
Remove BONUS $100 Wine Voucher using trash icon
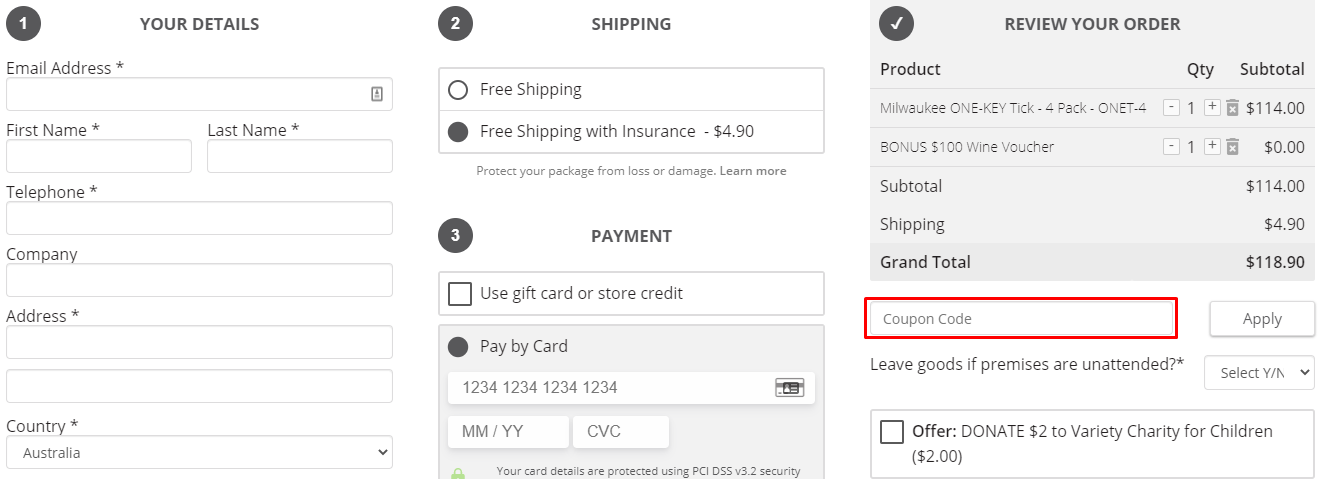pyautogui.click(x=1232, y=147)
